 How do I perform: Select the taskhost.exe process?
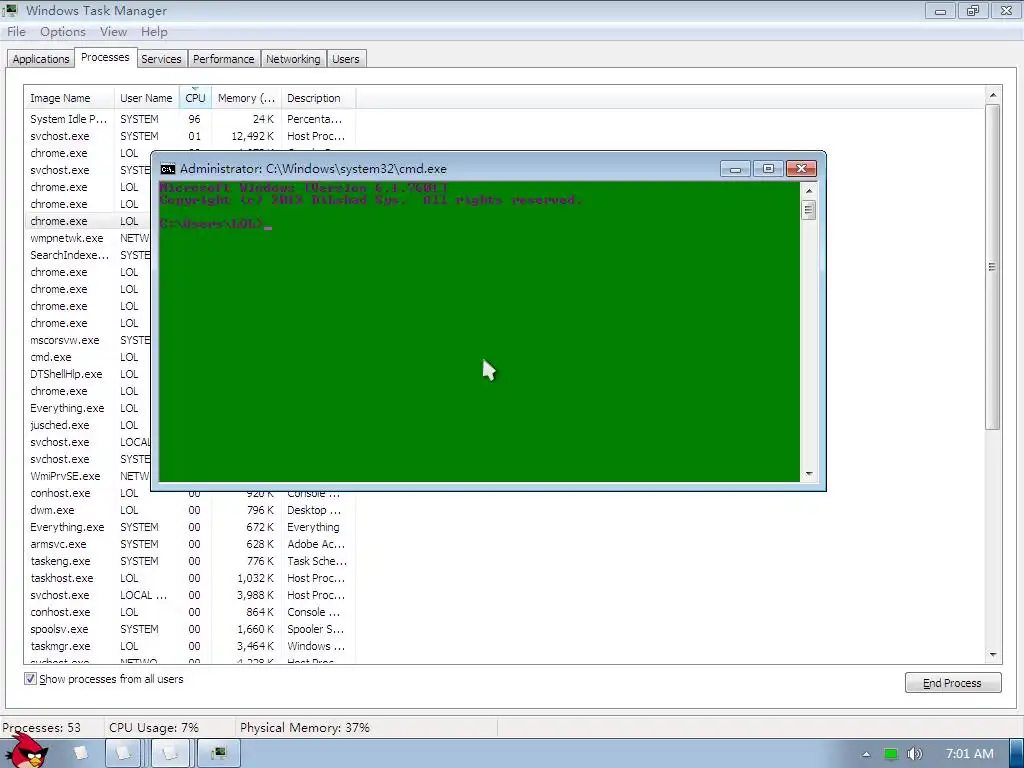click(190, 578)
